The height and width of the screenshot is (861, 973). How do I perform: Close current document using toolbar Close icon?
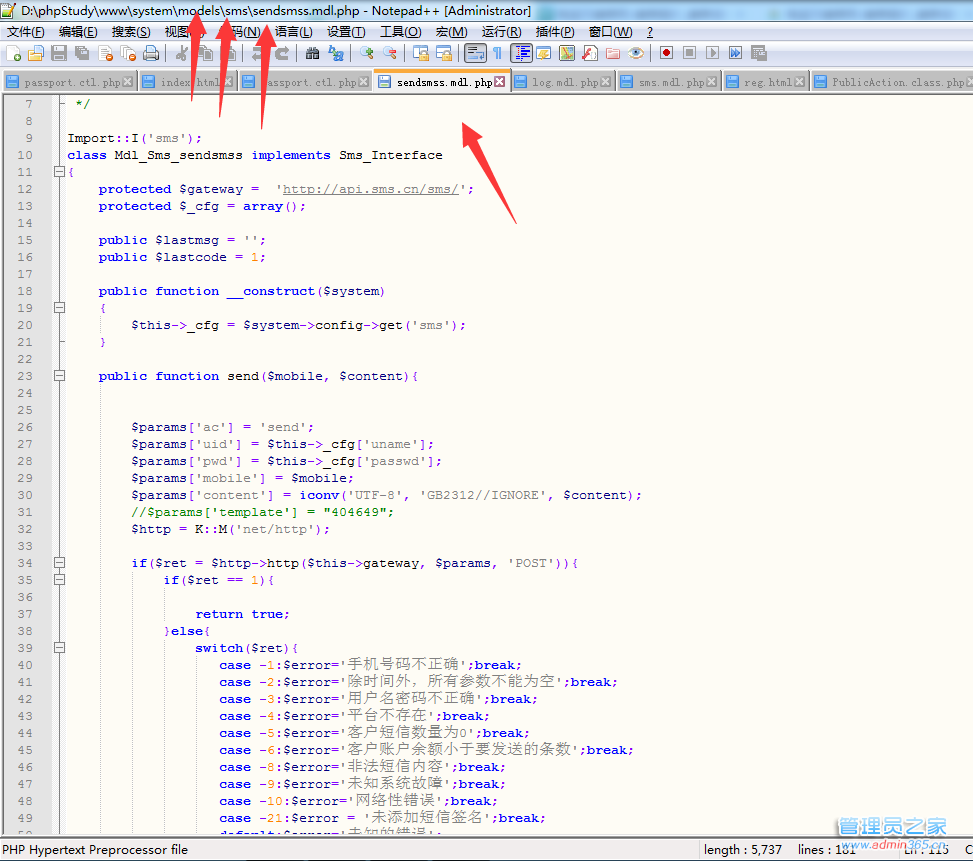[105, 53]
